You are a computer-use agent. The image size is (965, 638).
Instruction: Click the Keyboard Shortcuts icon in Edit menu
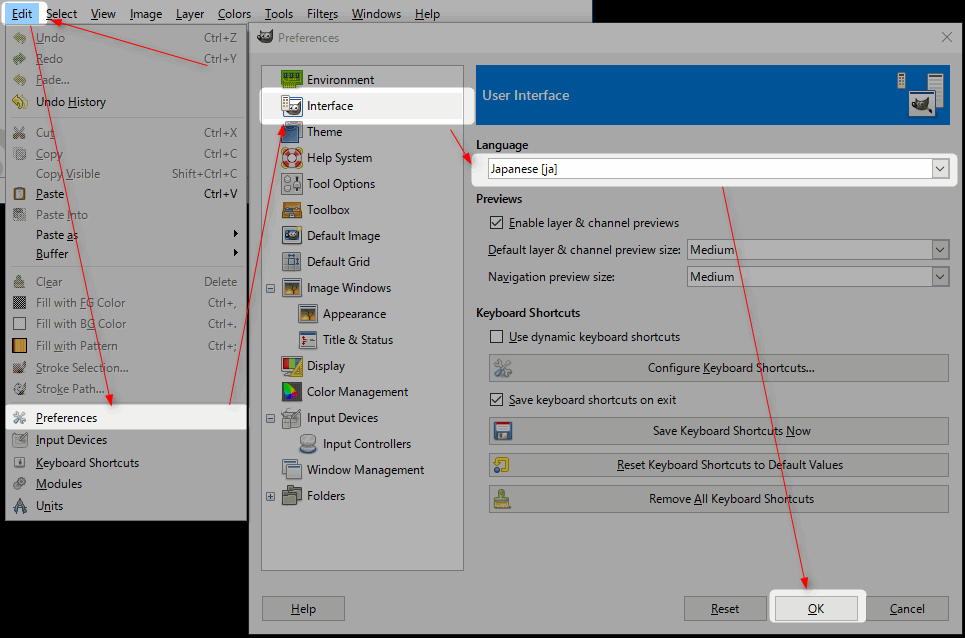(20, 463)
